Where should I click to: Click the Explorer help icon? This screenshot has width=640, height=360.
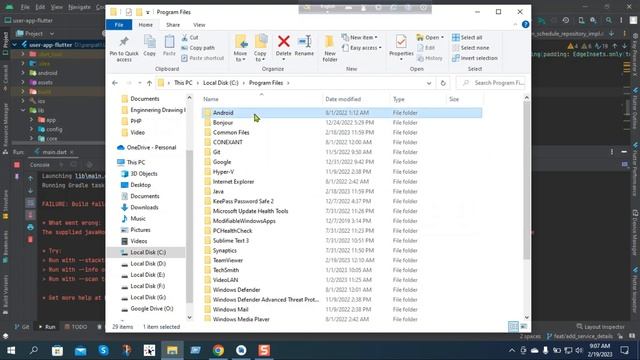(x=525, y=24)
